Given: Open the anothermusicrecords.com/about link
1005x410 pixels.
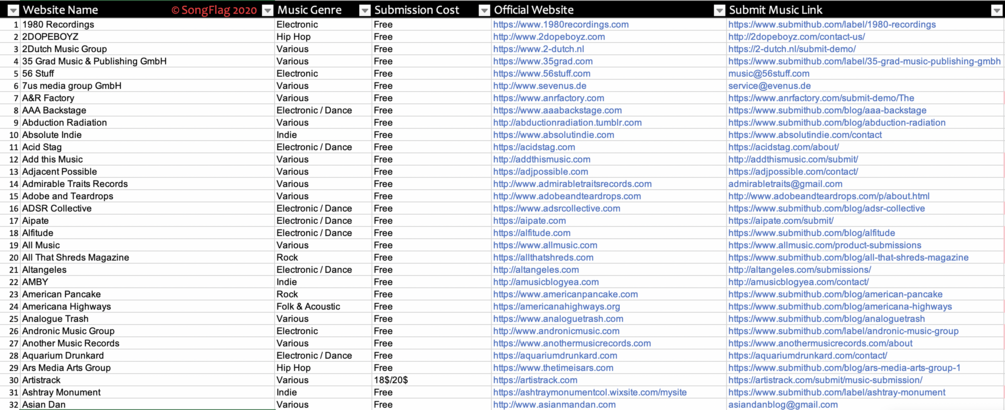Looking at the screenshot, I should click(820, 343).
